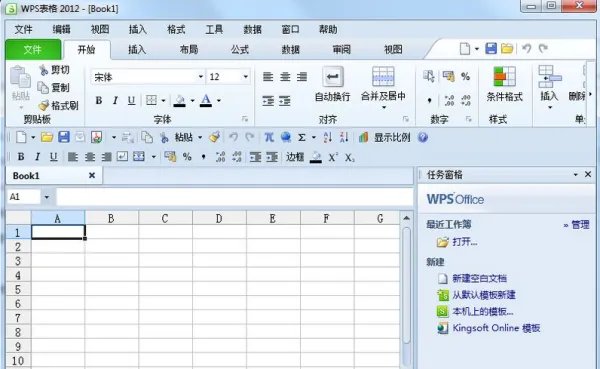Click sort descending in the standard toolbar
This screenshot has width=600, height=369.
click(x=344, y=137)
